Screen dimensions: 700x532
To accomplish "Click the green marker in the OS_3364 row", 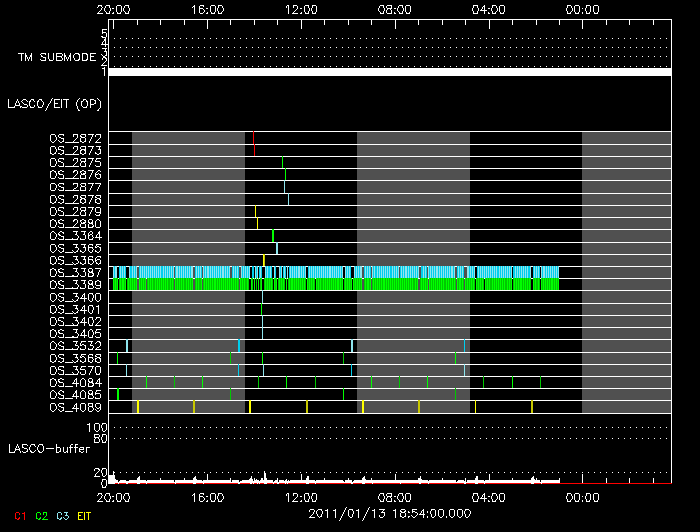I will [x=273, y=236].
